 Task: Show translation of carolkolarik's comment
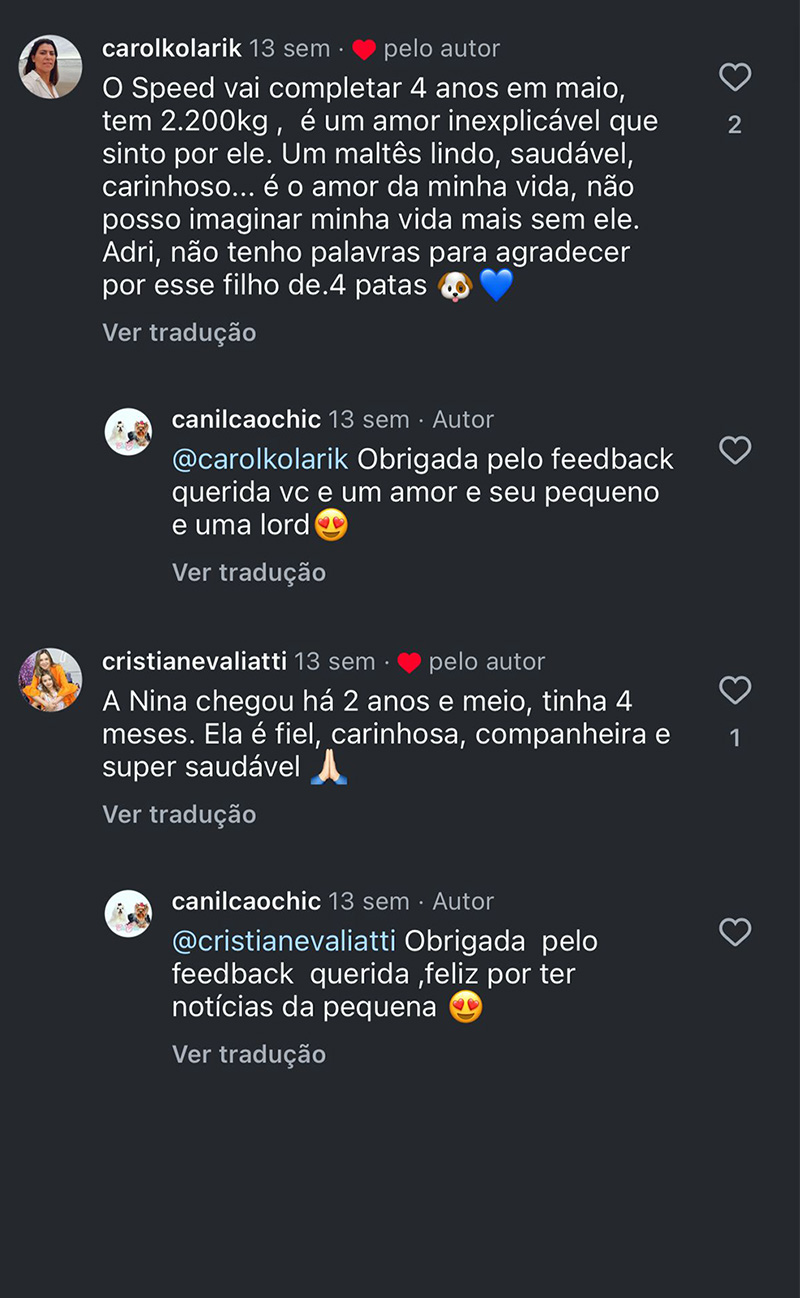(x=179, y=332)
